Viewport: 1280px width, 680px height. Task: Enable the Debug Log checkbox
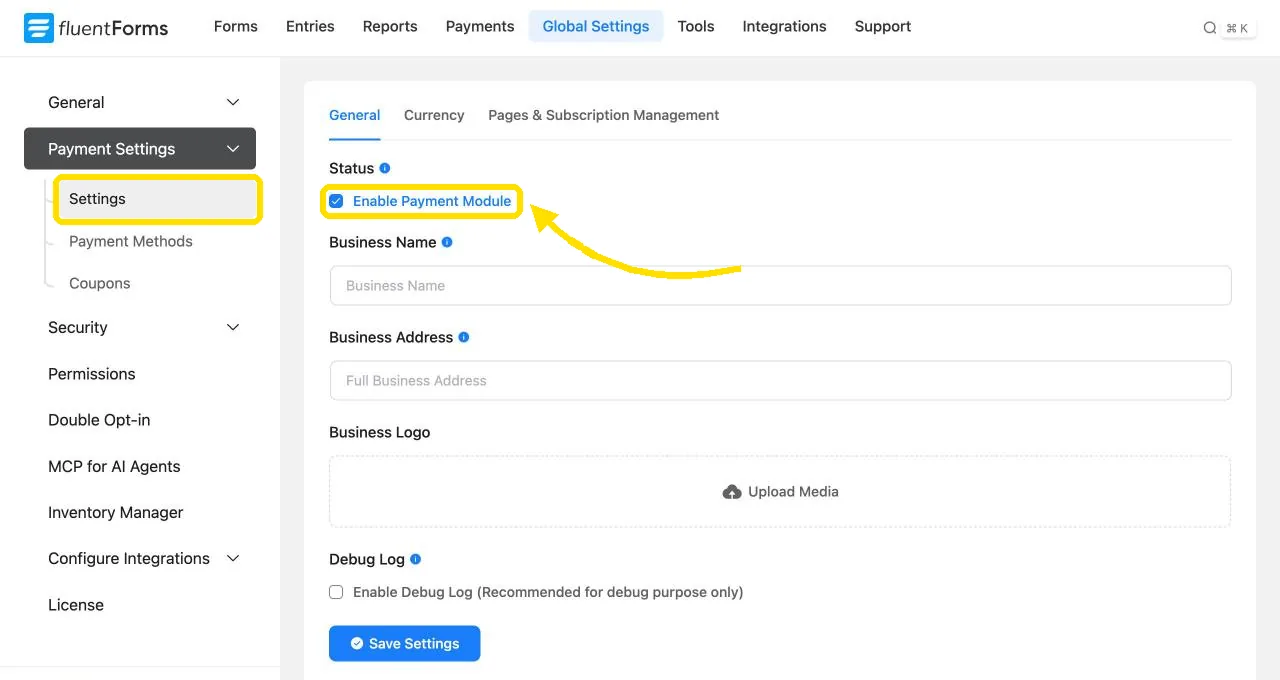(336, 592)
